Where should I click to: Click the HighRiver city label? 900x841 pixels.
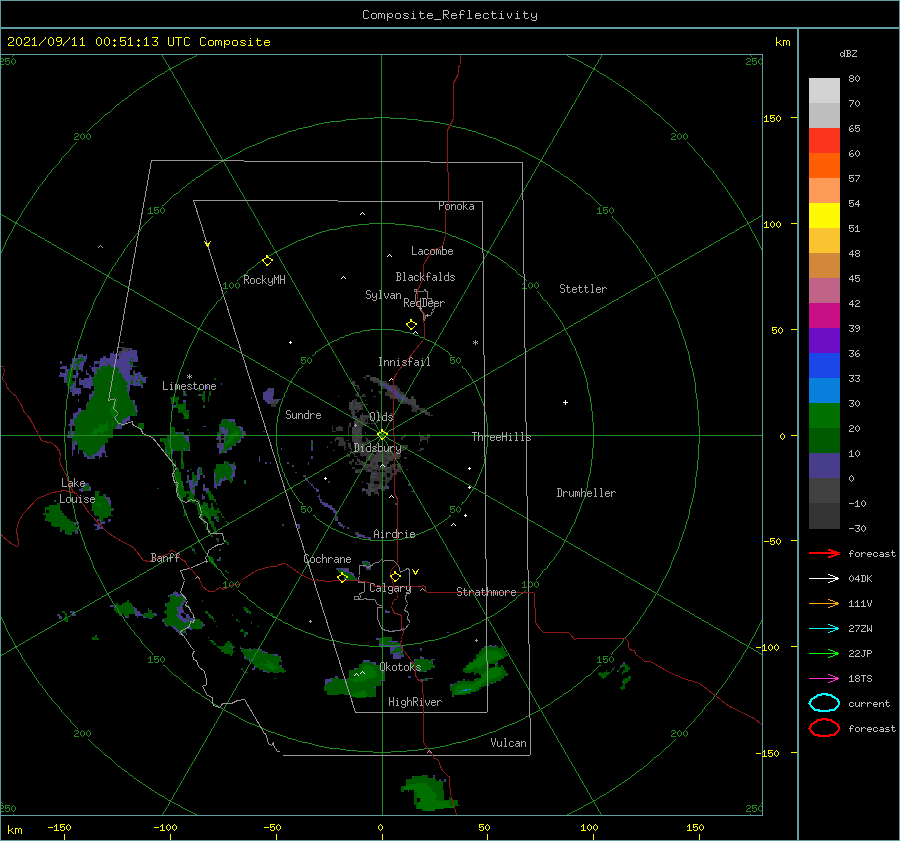415,702
